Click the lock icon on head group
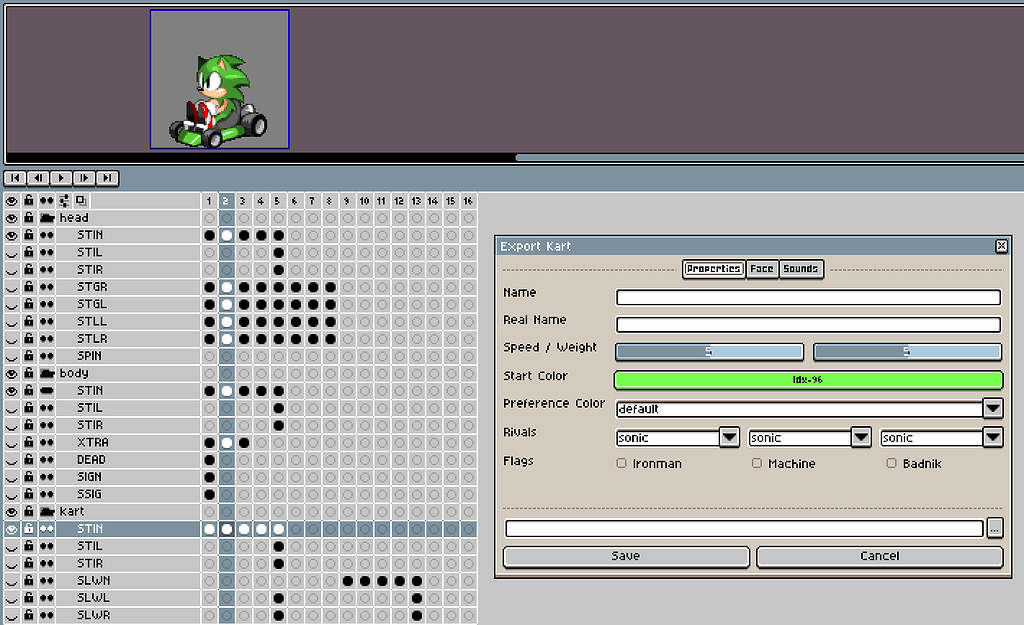Screen dimensions: 1024x625 [29, 218]
